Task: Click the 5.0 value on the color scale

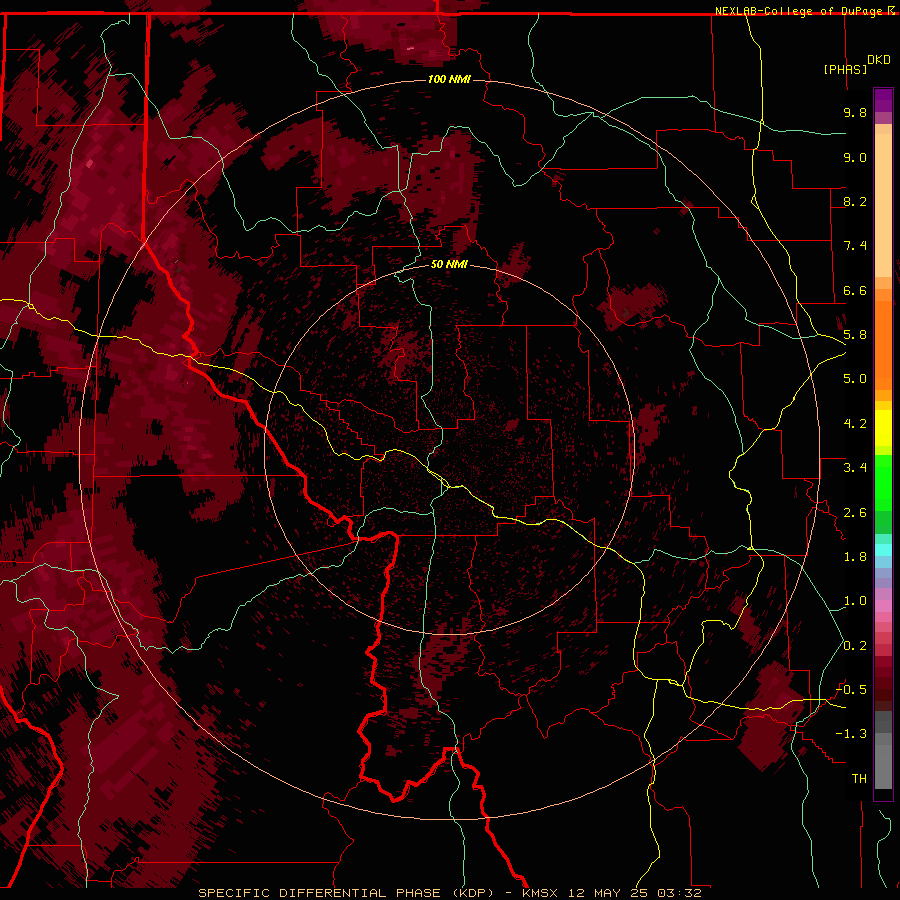Action: [x=855, y=379]
